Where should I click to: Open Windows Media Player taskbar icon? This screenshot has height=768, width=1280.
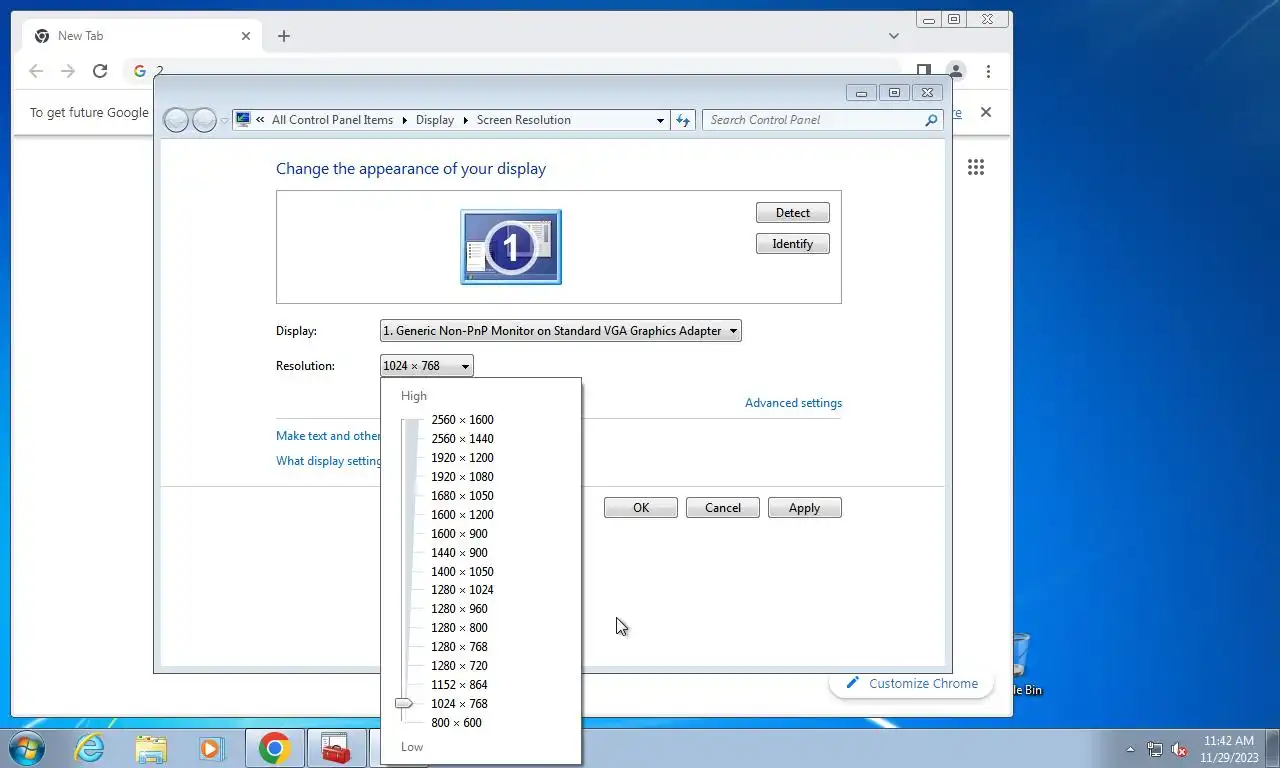coord(211,748)
